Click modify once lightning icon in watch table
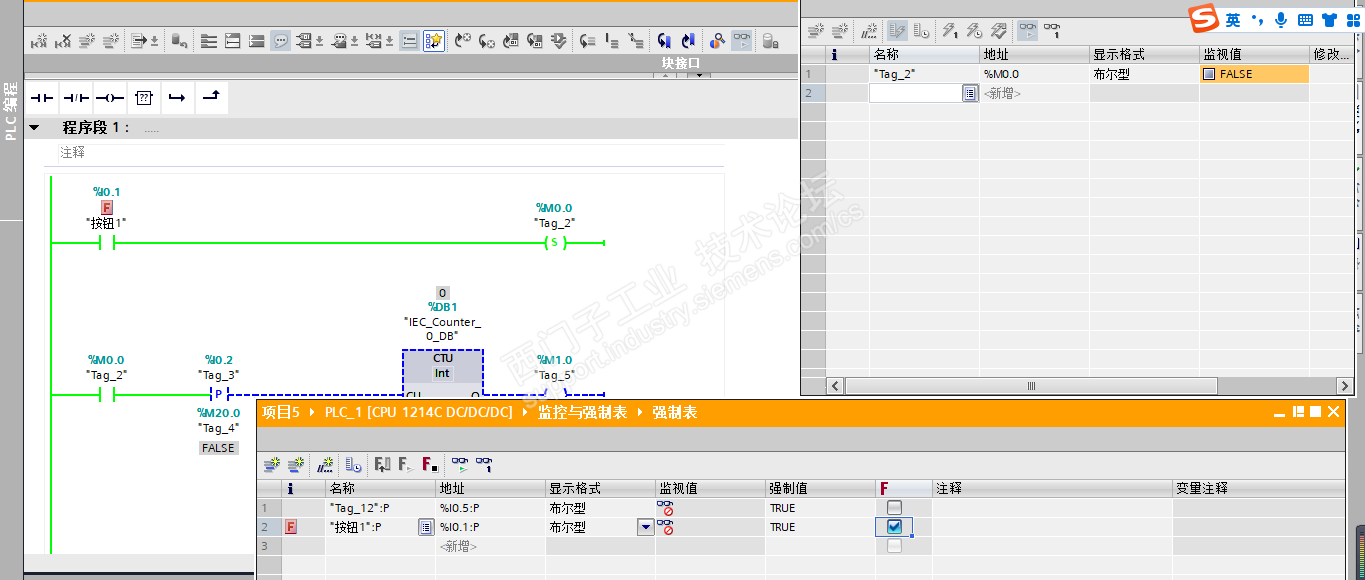 pos(950,31)
